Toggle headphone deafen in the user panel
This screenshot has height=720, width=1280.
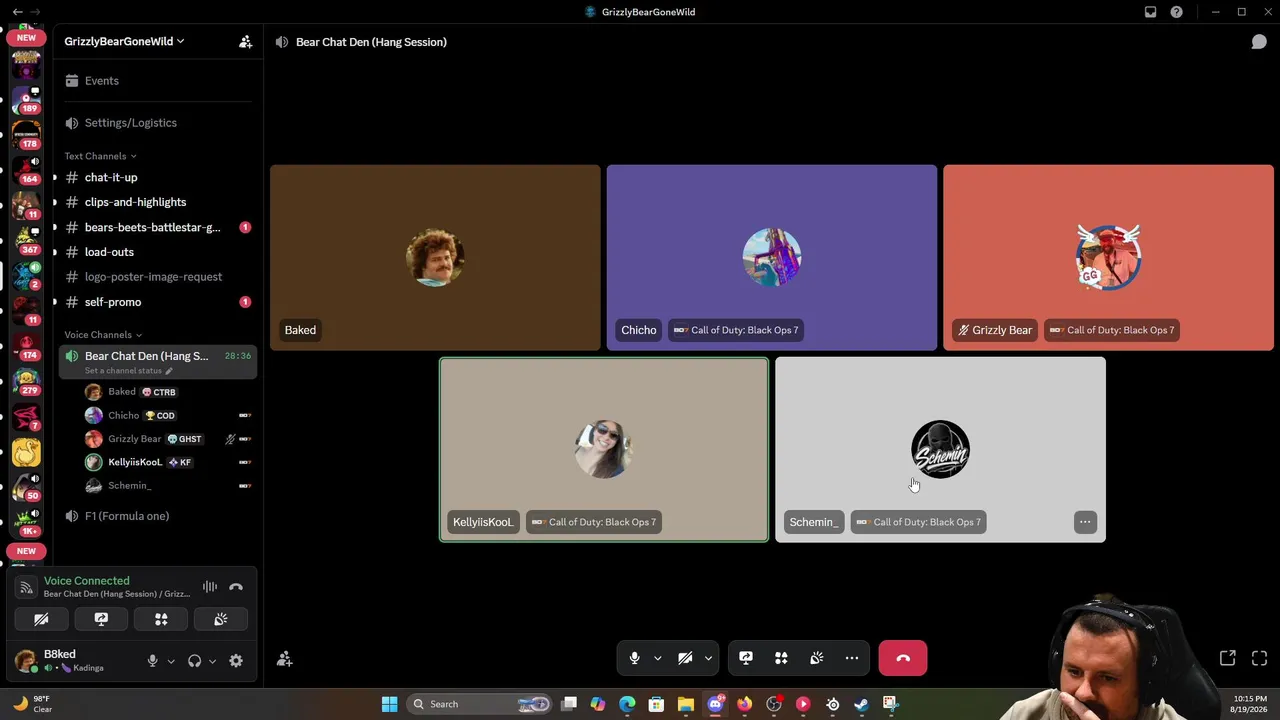coord(194,661)
